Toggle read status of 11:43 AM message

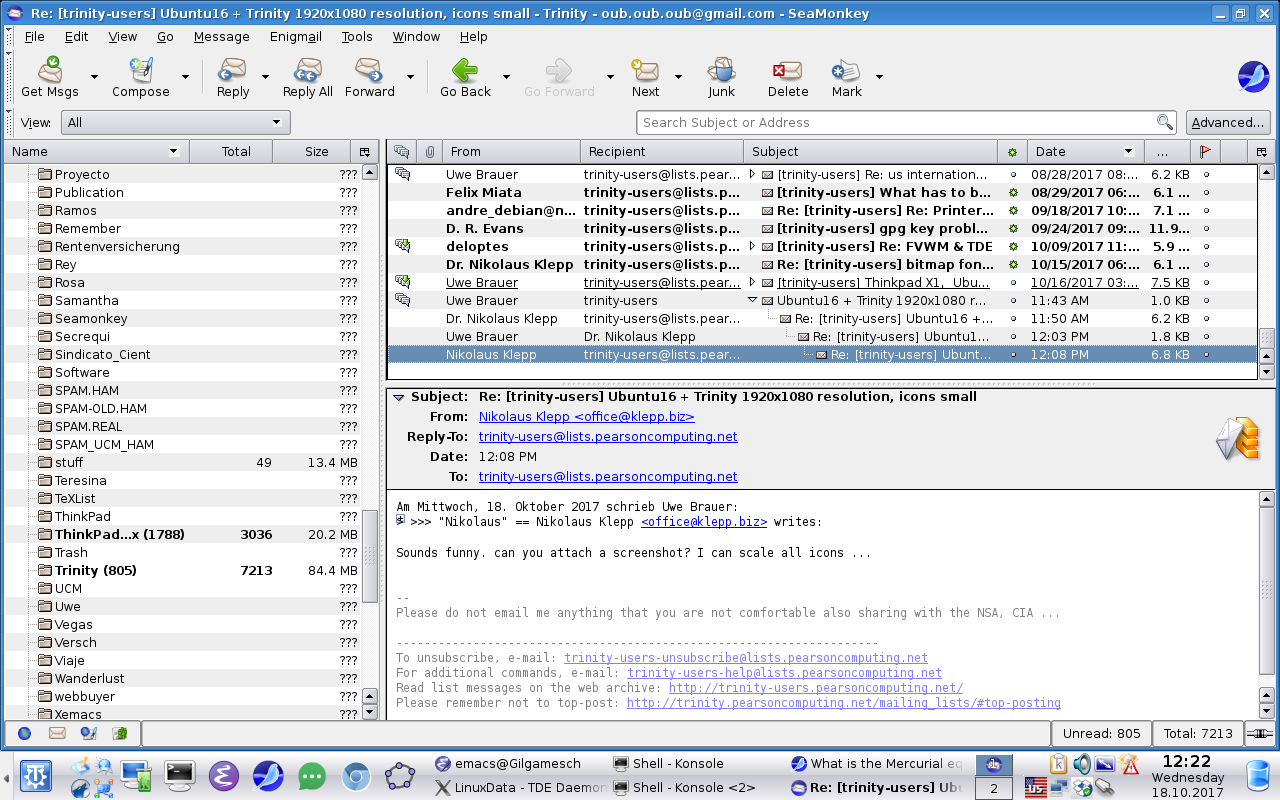click(x=1013, y=300)
